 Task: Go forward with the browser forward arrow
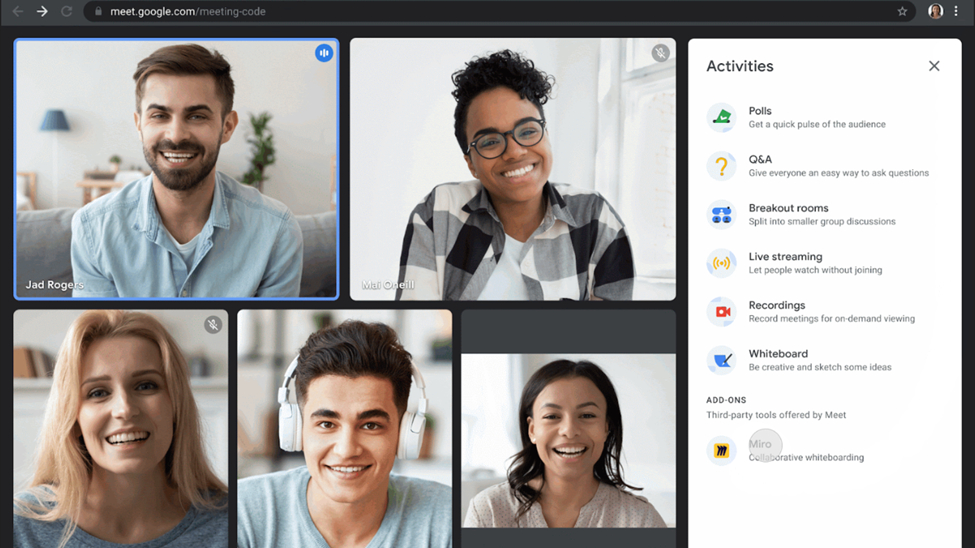tap(42, 11)
